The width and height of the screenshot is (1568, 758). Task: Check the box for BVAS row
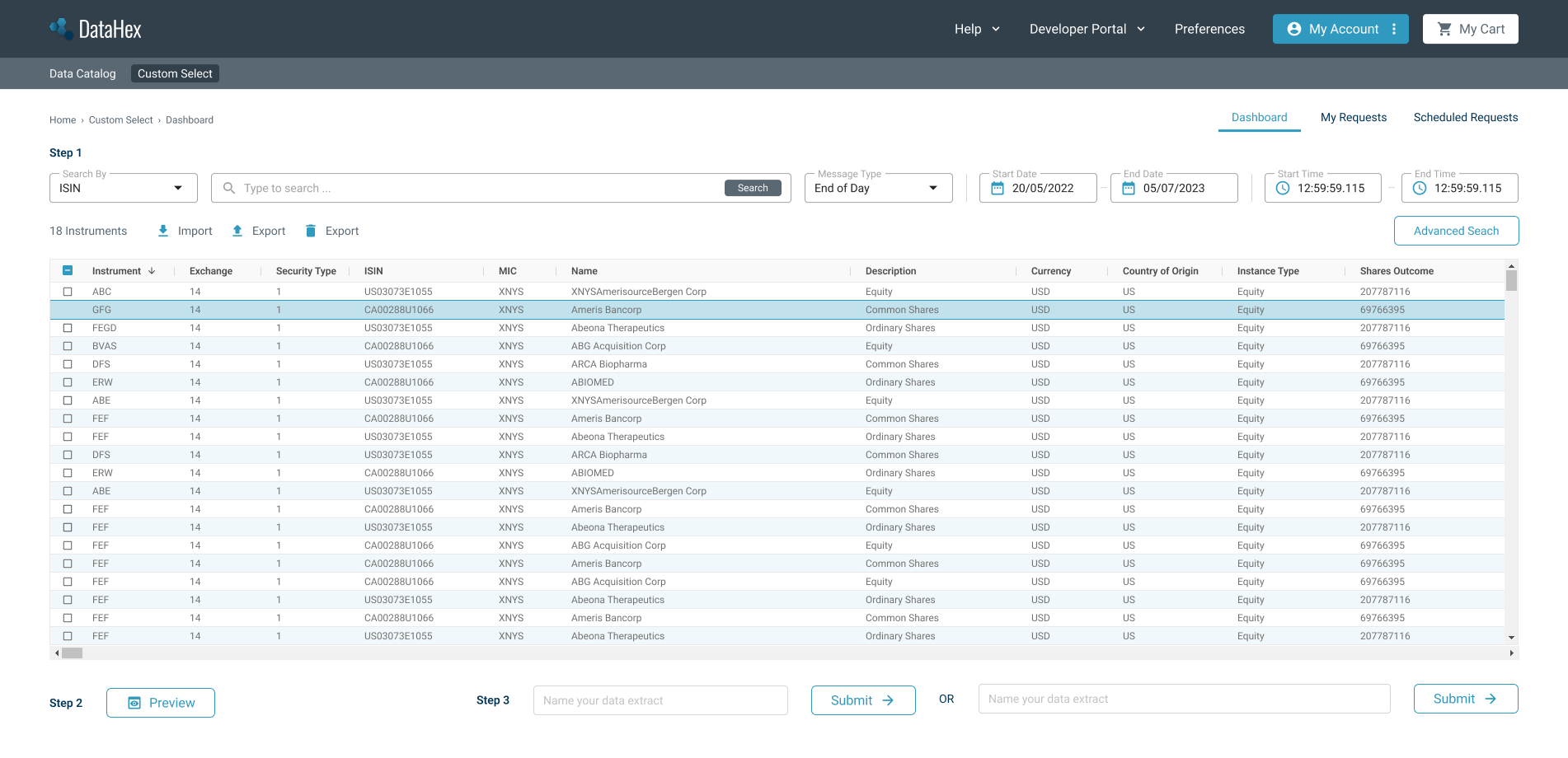coord(68,346)
